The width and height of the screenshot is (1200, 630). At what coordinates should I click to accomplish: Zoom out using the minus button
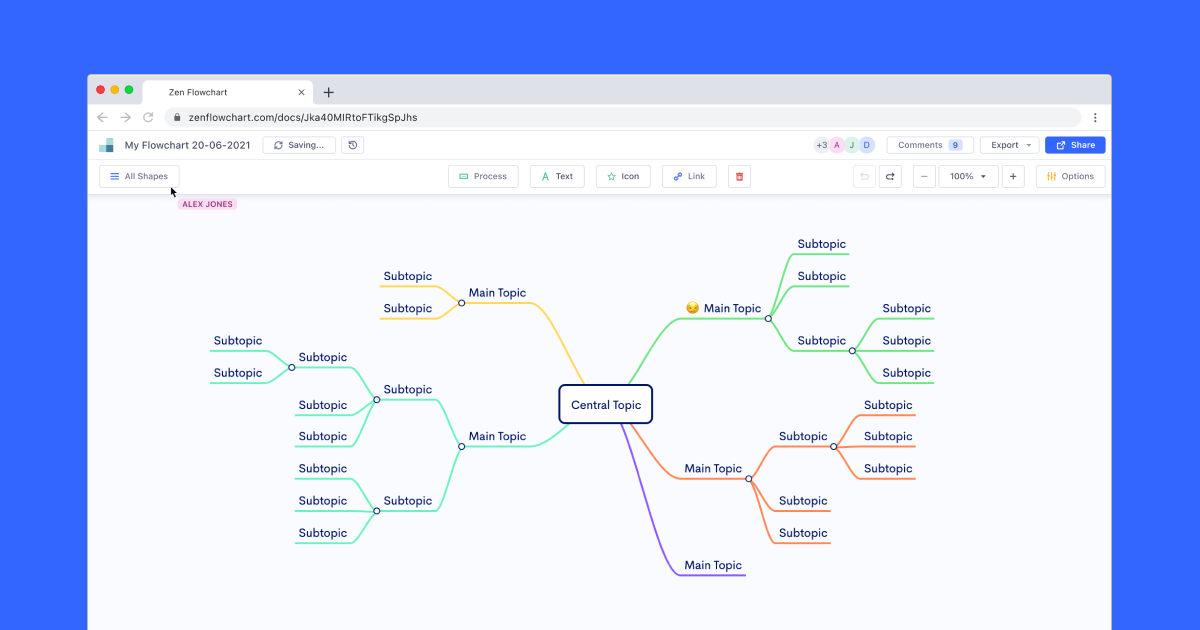923,176
